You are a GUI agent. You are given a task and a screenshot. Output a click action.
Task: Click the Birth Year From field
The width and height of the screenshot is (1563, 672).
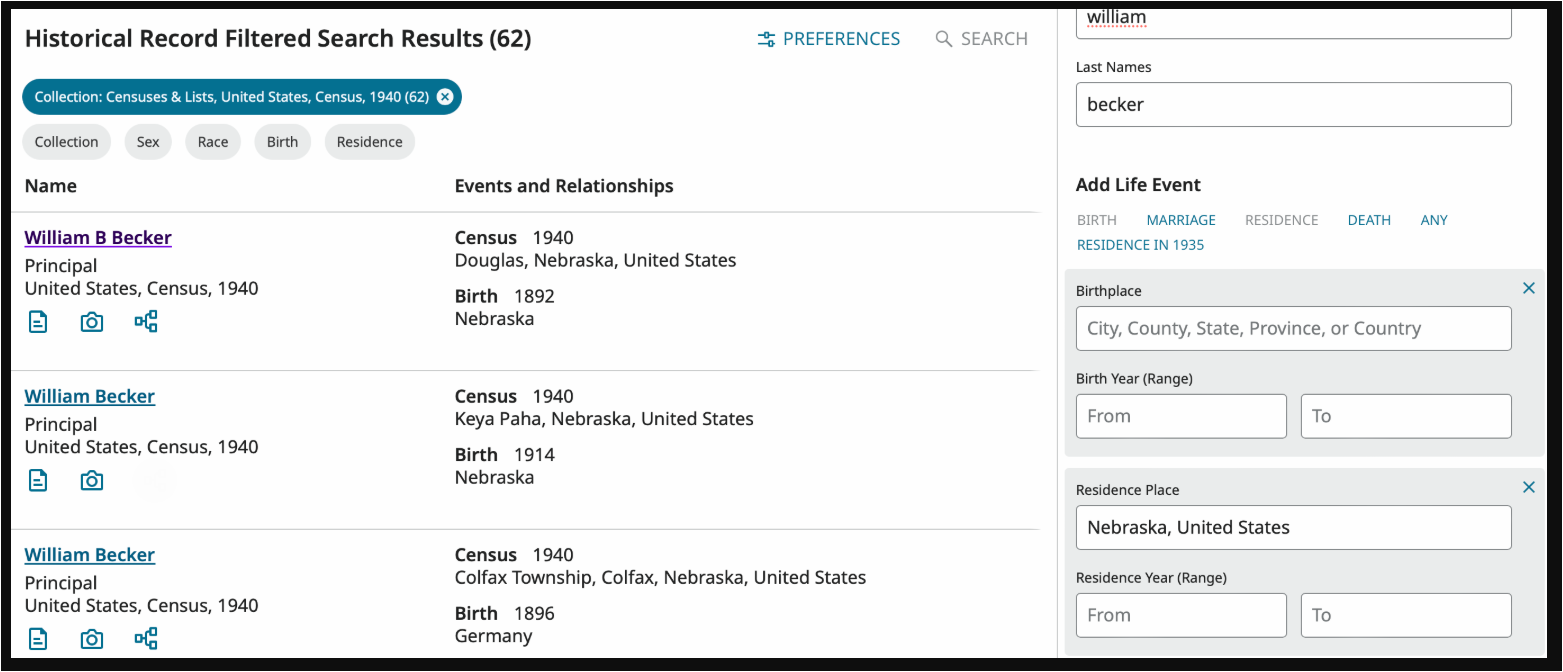(x=1181, y=416)
